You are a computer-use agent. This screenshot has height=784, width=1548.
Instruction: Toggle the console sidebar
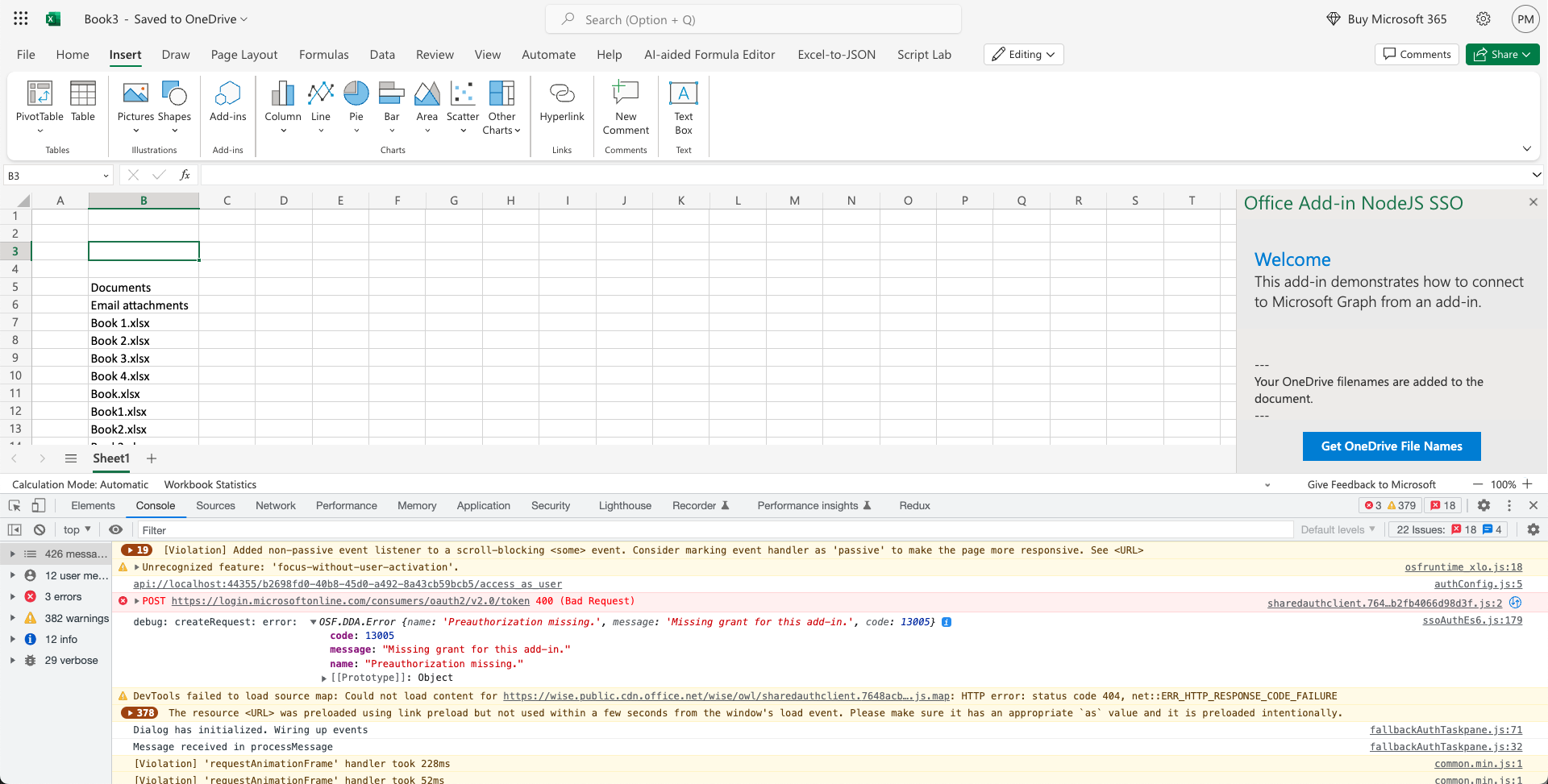[15, 529]
